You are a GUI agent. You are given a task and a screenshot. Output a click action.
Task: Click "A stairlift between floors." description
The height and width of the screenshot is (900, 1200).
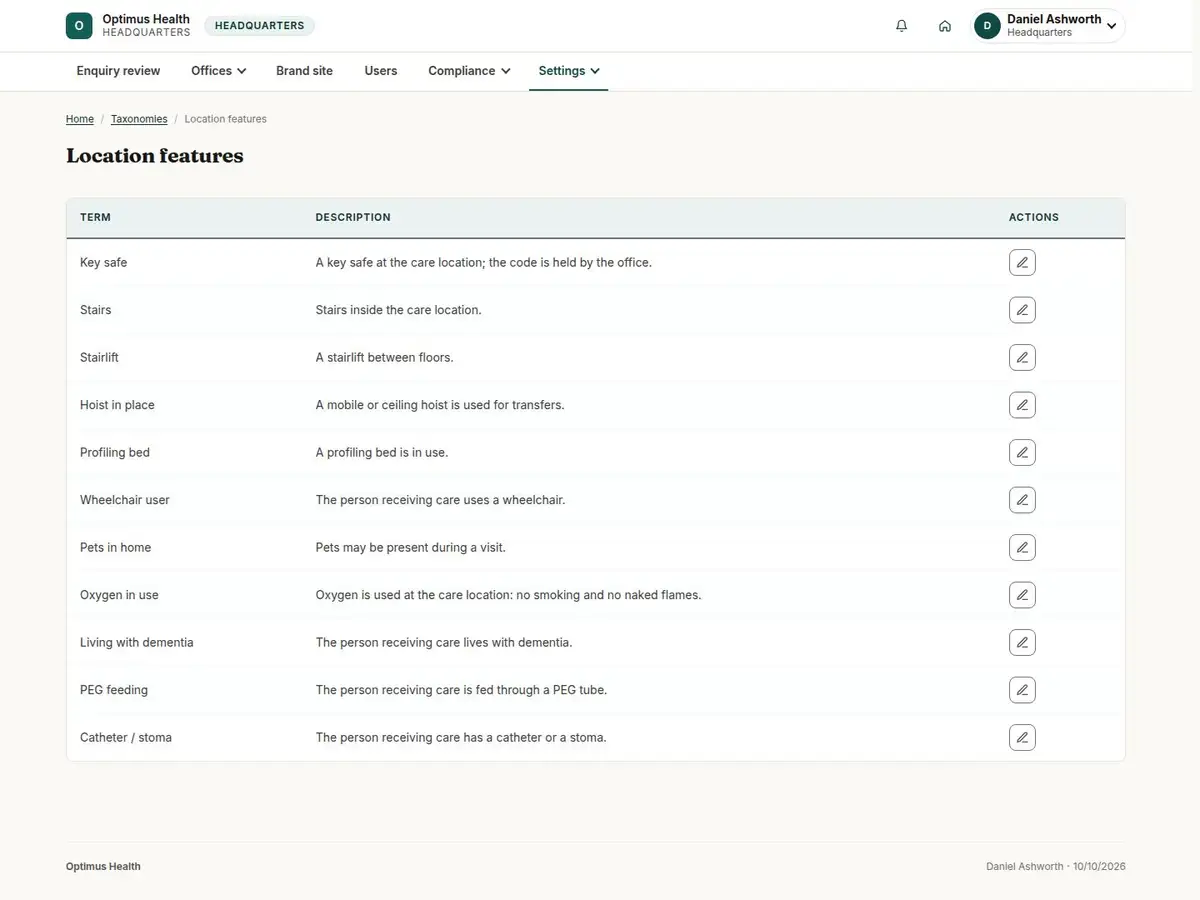pyautogui.click(x=385, y=358)
